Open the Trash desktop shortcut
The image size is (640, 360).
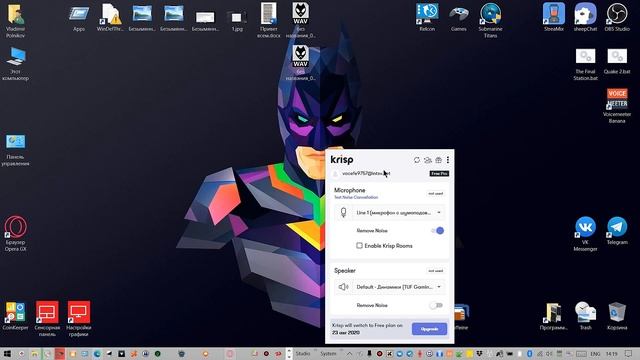[x=585, y=315]
